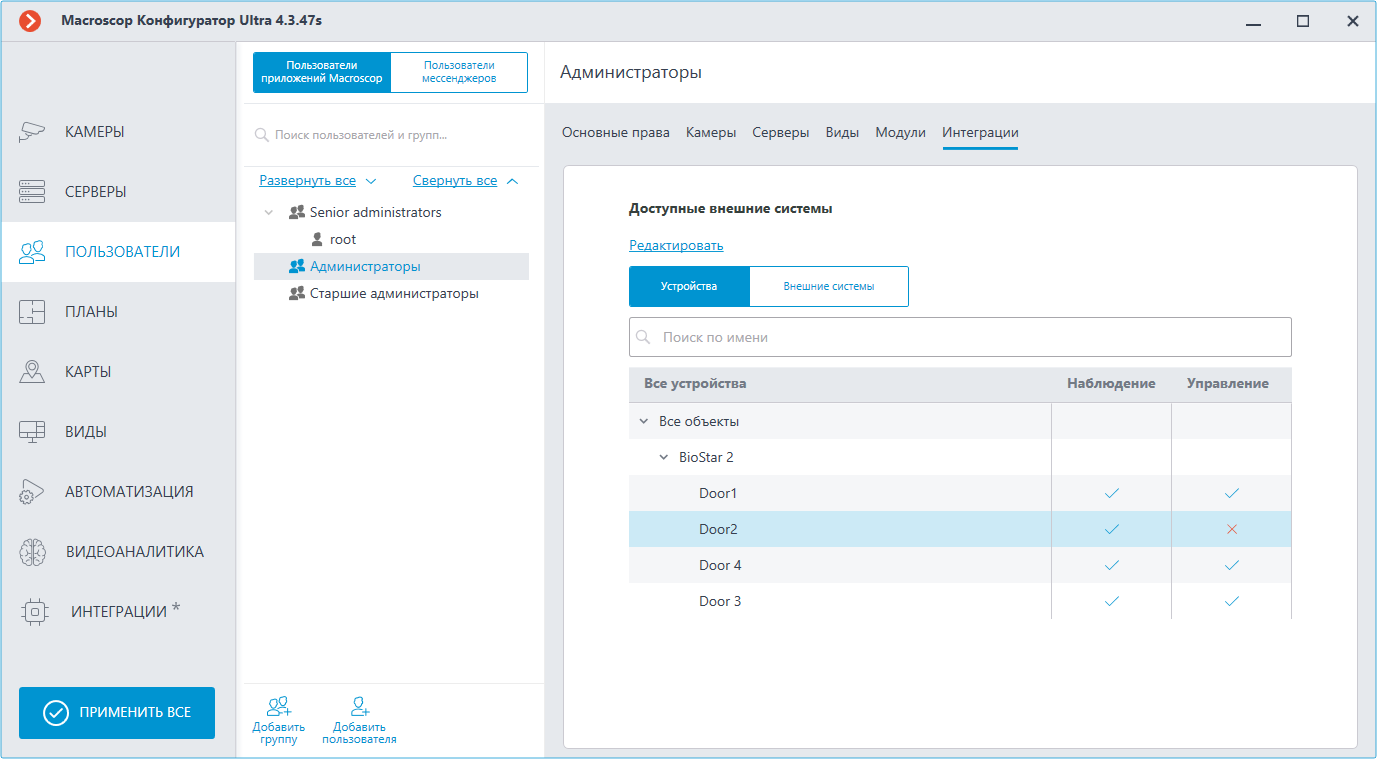The height and width of the screenshot is (759, 1377).
Task: Select the Door2 row name
Action: coord(720,530)
